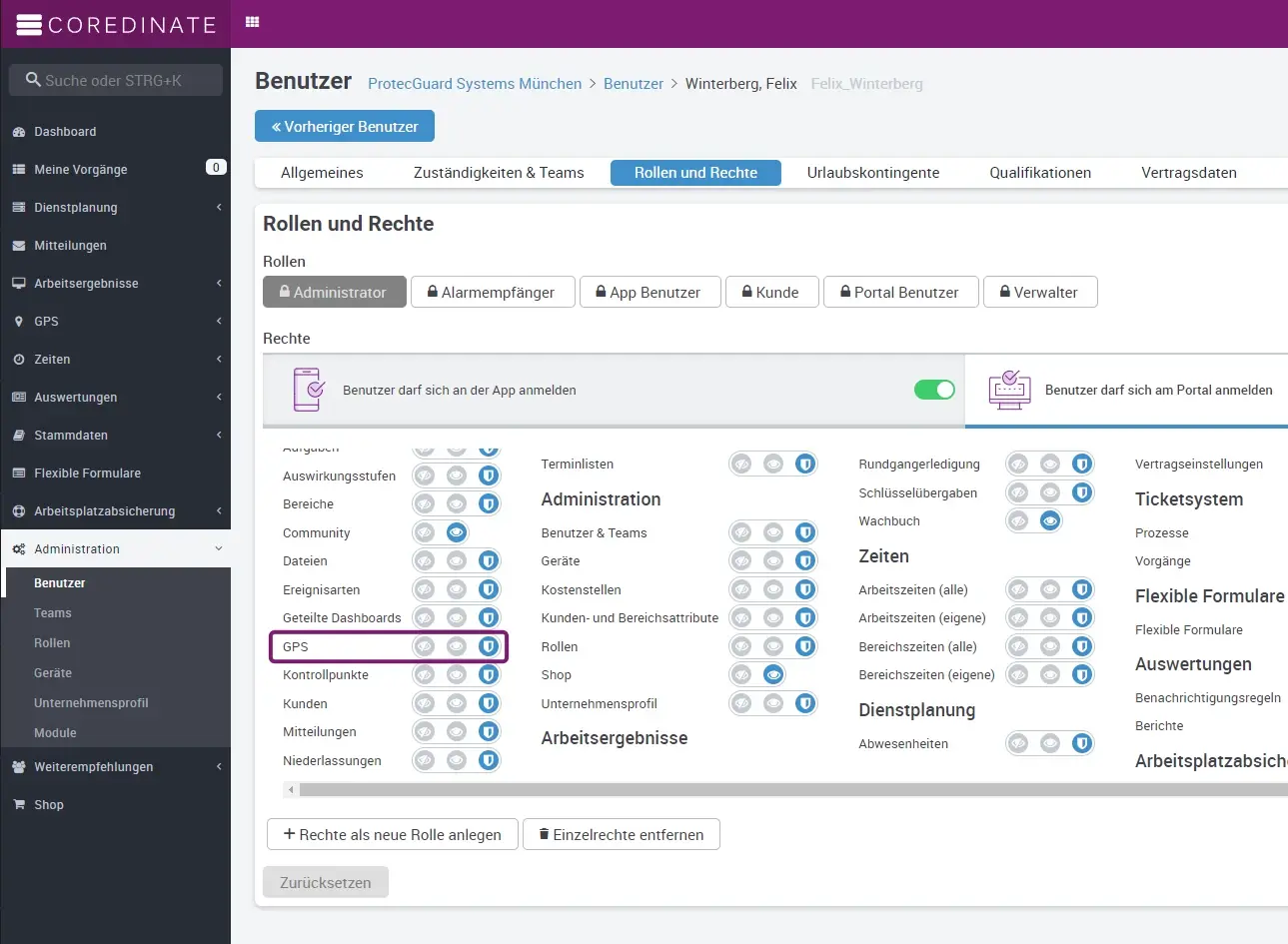Set Wachbuch to hidden crossed-eye option
The height and width of the screenshot is (944, 1288).
point(1017,520)
